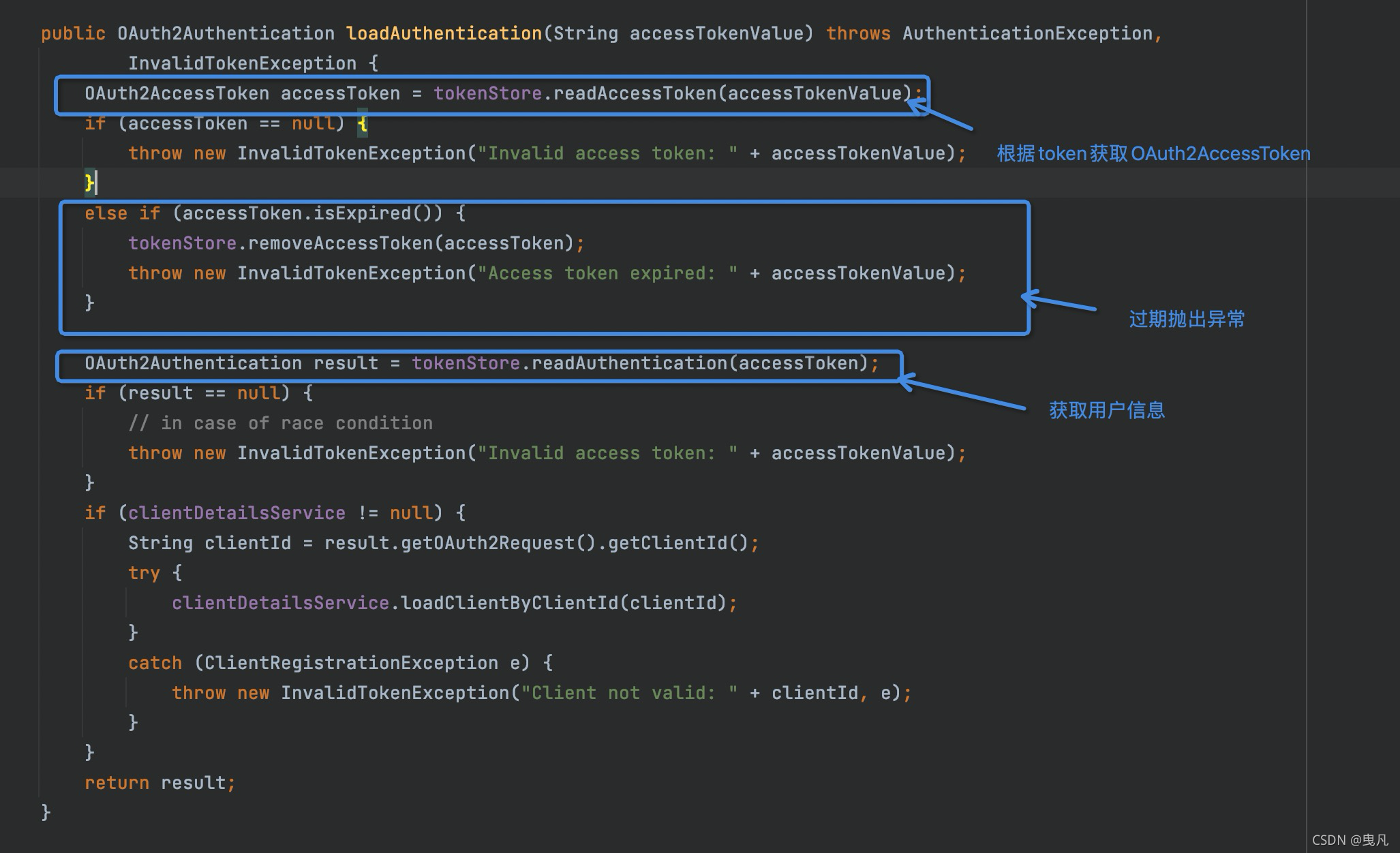
Task: Click readAccessToken method call
Action: 635,93
